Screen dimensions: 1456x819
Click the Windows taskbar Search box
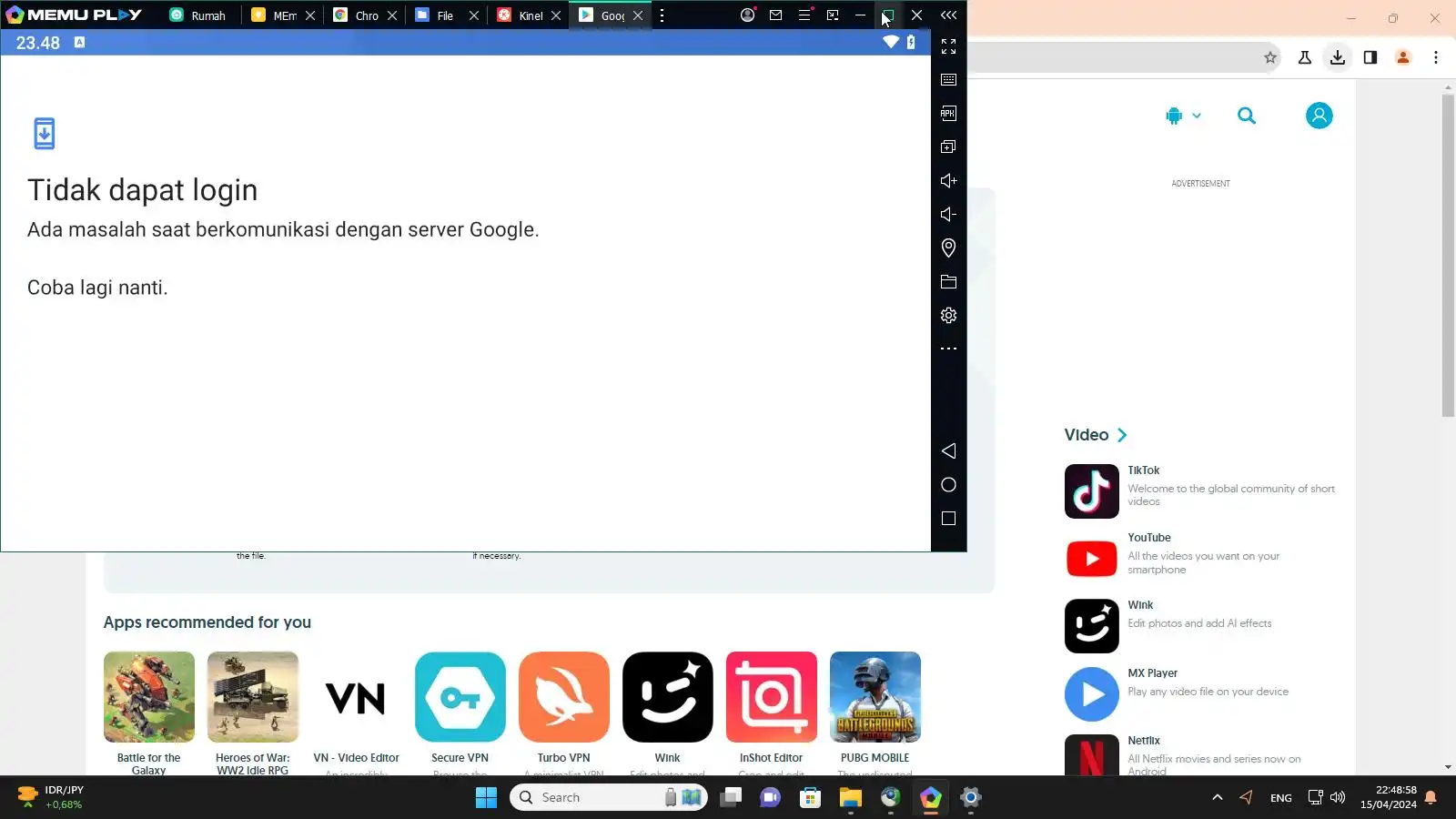click(608, 797)
